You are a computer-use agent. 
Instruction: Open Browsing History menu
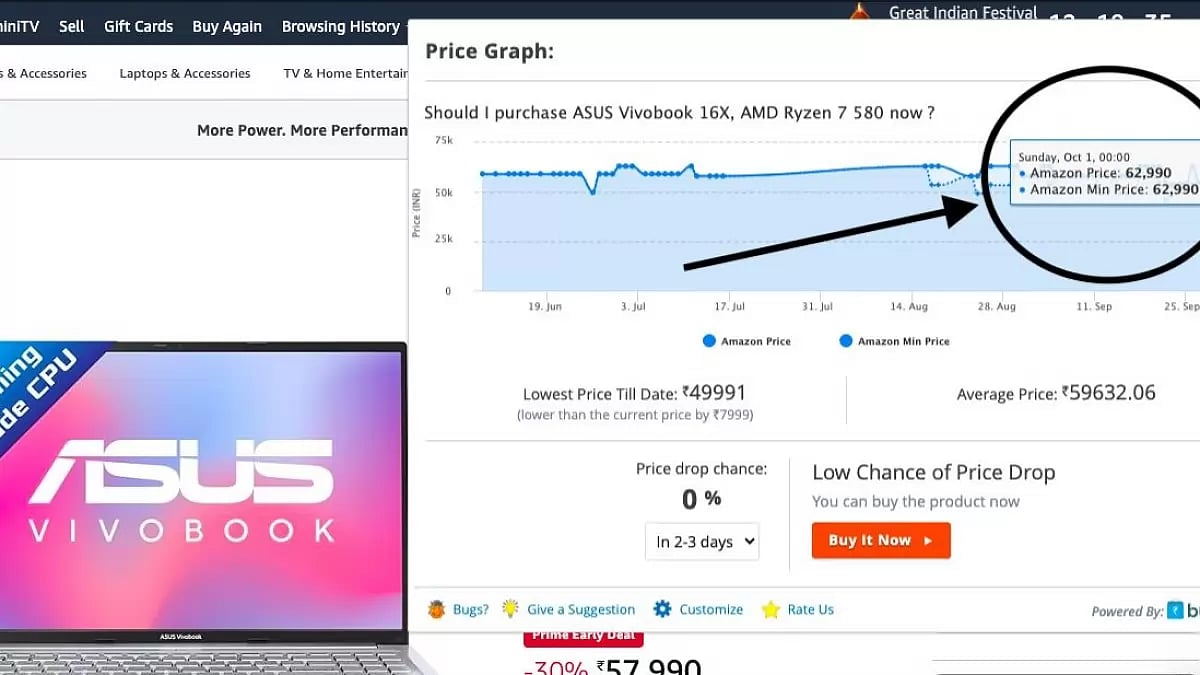[341, 27]
